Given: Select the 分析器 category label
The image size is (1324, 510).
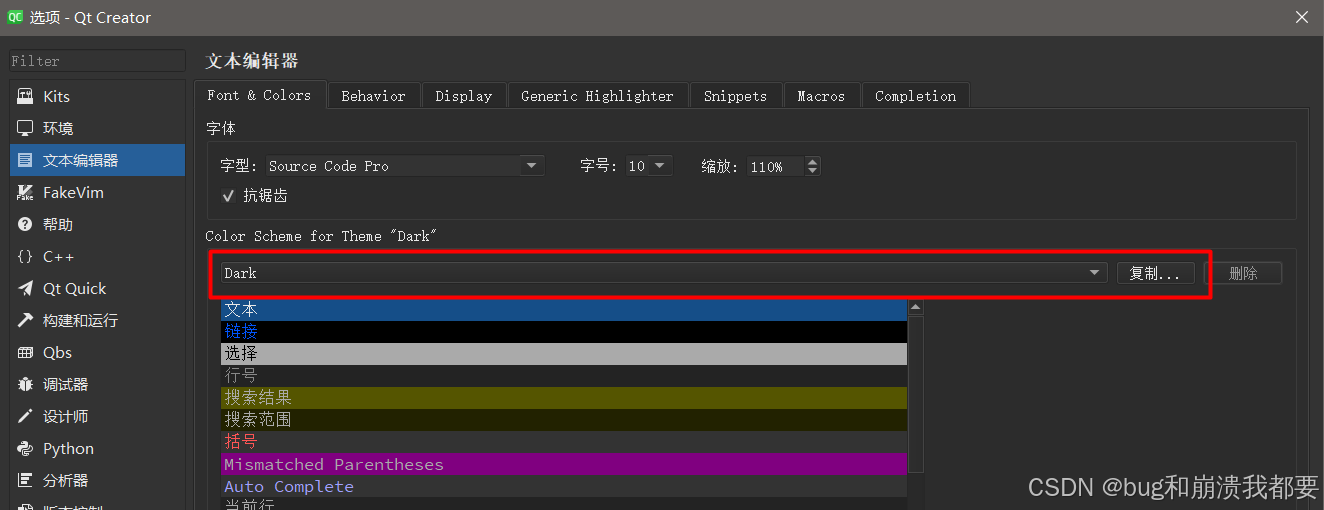Looking at the screenshot, I should pyautogui.click(x=65, y=480).
